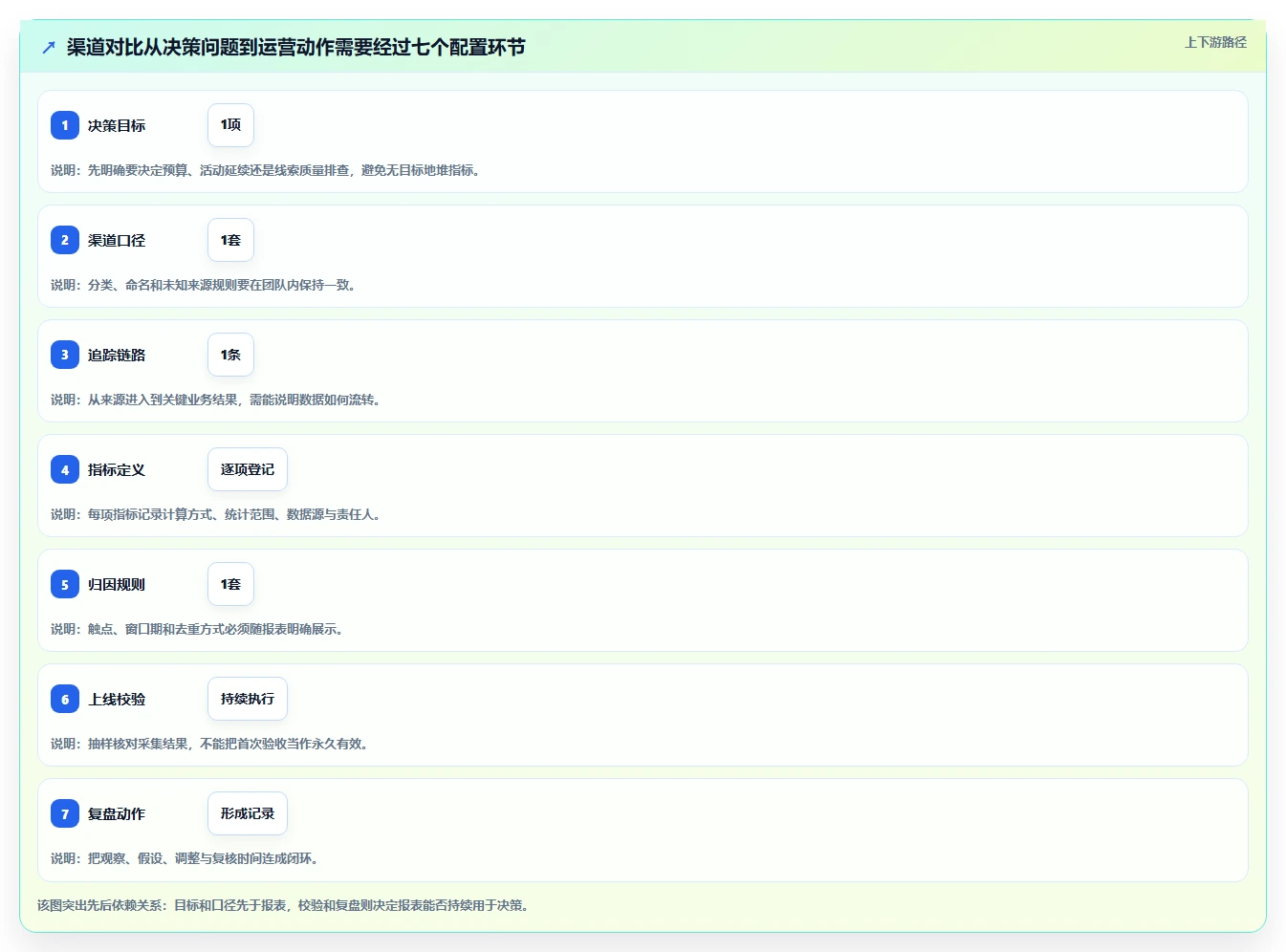Image resolution: width=1286 pixels, height=952 pixels.
Task: Click the description starting 触点、窗口期和去重方式
Action: (x=200, y=629)
